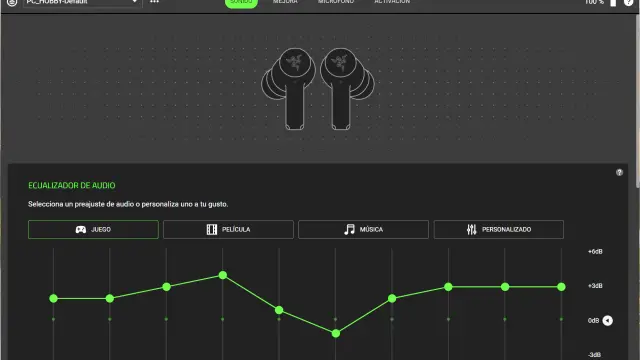Select the PERSONALIZADO equalizer preset

499,229
